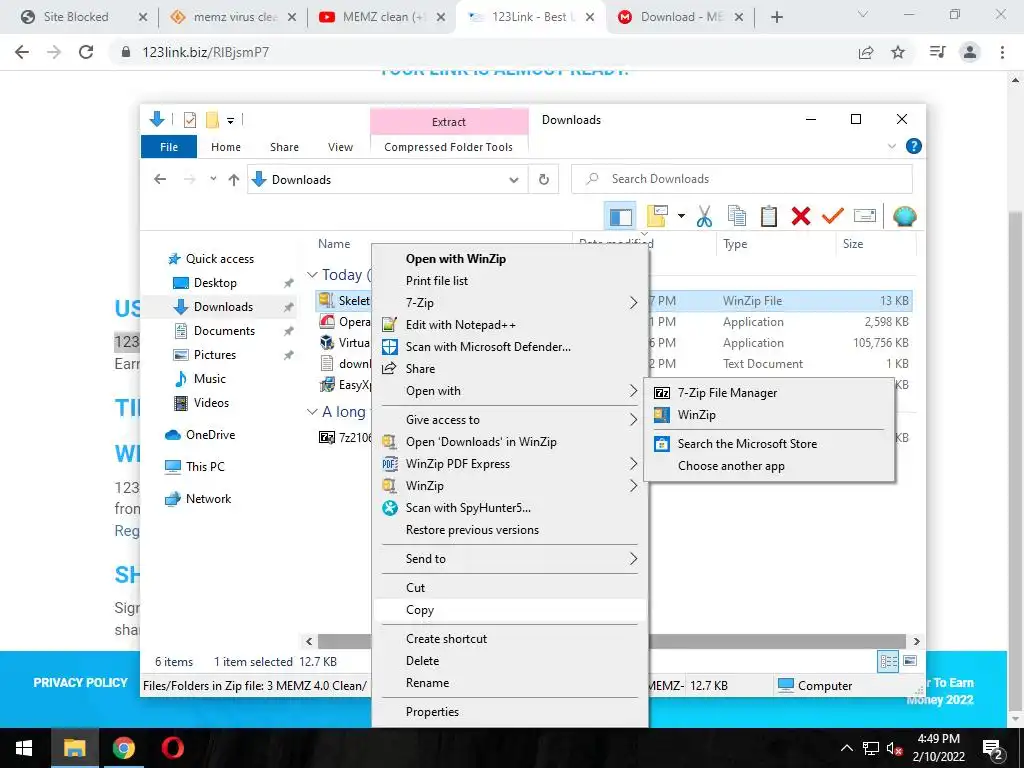Open the folder options toolbar icon
The height and width of the screenshot is (768, 1024).
click(x=657, y=216)
